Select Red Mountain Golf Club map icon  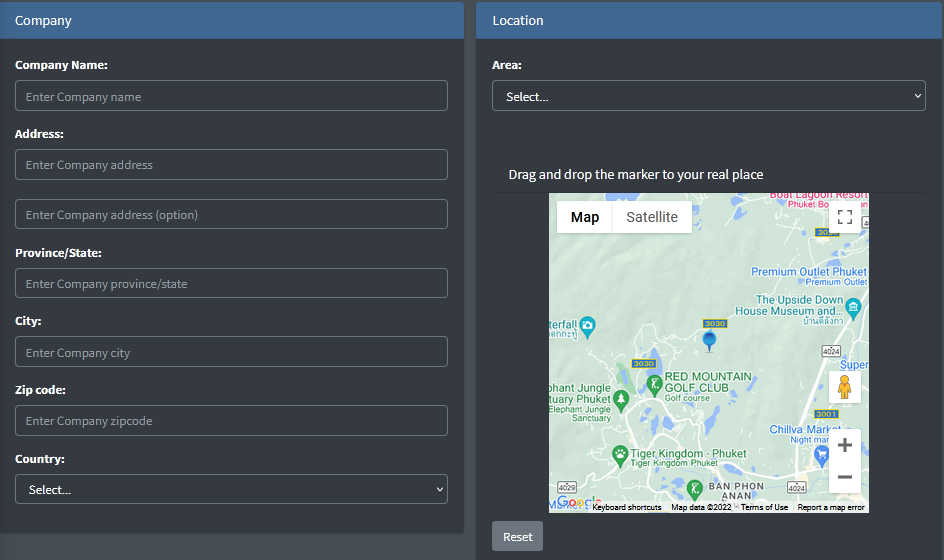pyautogui.click(x=654, y=383)
